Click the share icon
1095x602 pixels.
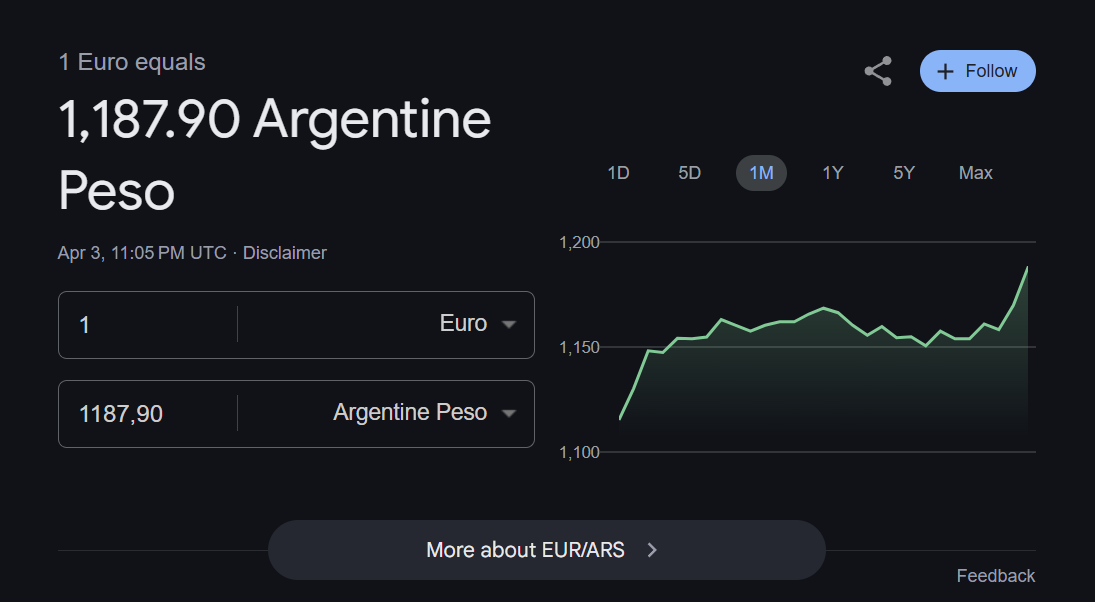pos(877,71)
